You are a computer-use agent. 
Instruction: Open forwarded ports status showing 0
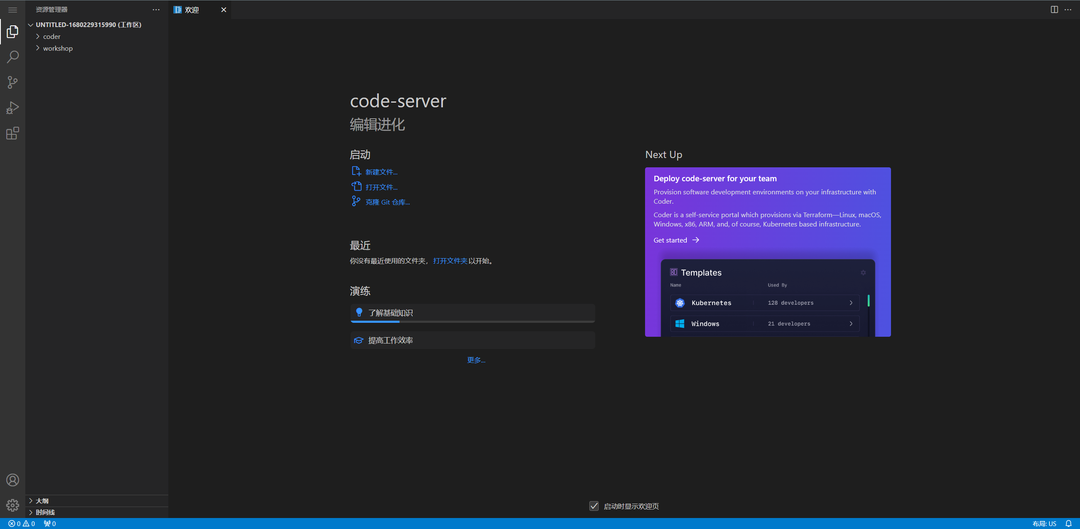(x=50, y=523)
